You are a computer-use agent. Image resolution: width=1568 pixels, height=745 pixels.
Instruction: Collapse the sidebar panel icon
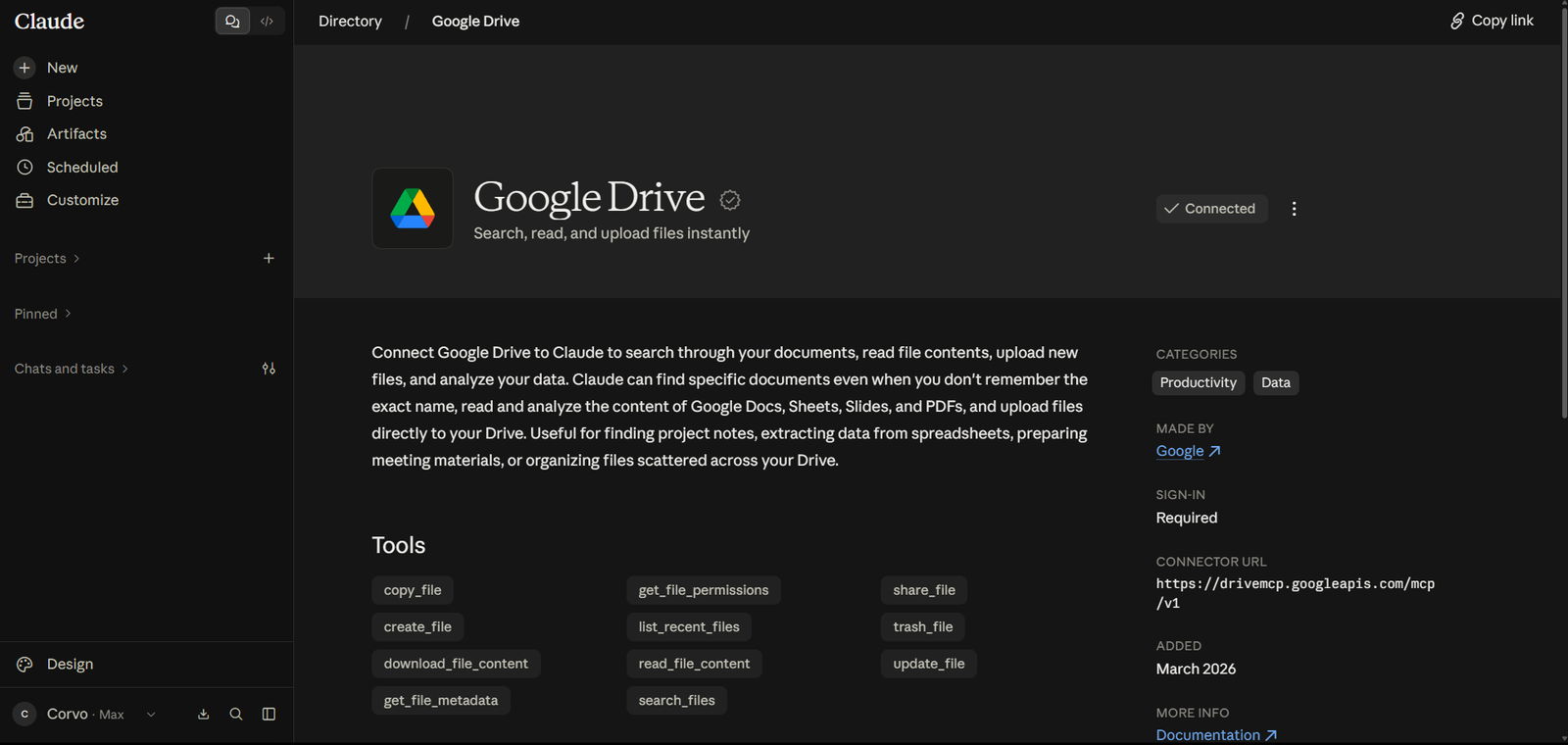pos(269,715)
